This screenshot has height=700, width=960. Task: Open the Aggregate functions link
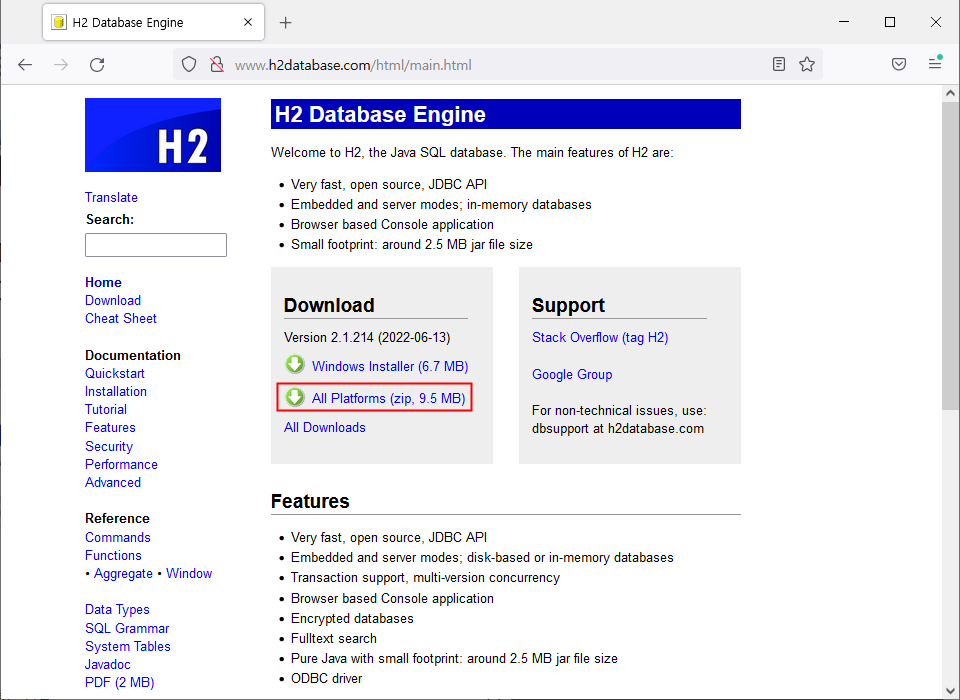(123, 574)
